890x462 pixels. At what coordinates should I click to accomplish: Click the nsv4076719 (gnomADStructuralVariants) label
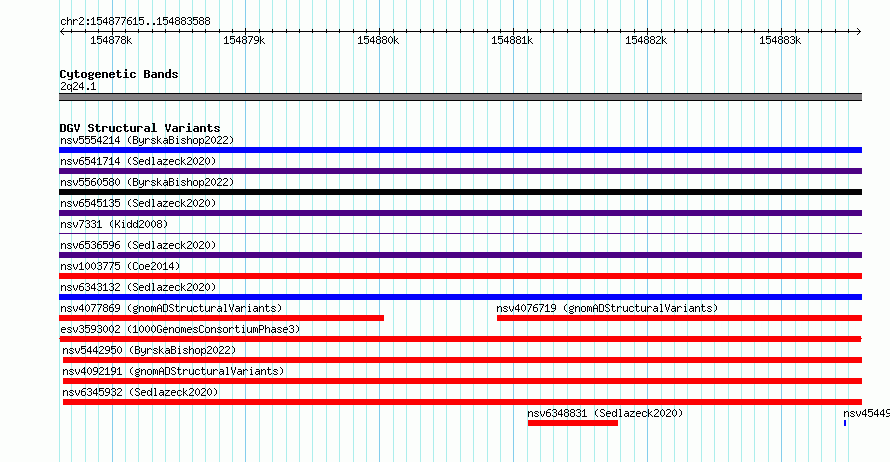pos(607,308)
